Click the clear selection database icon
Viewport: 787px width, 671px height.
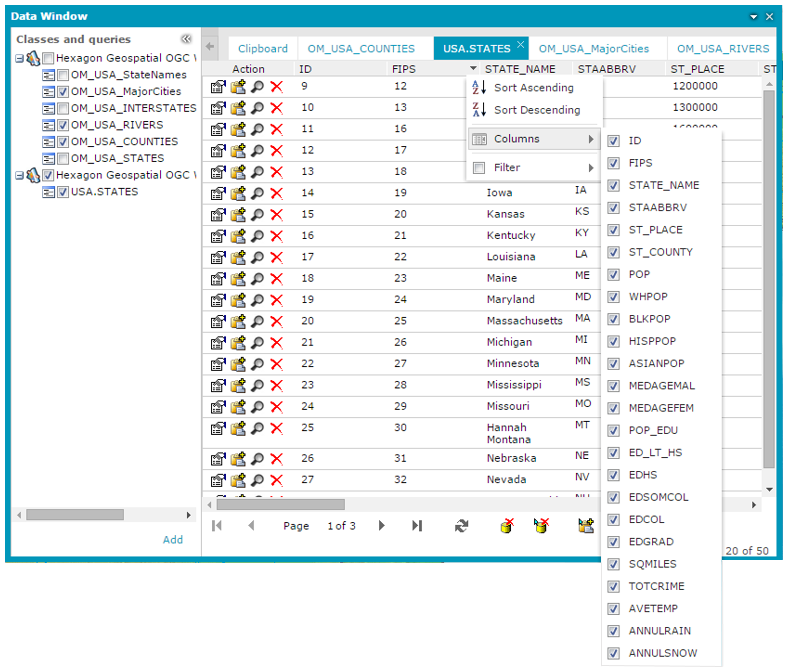coord(507,525)
